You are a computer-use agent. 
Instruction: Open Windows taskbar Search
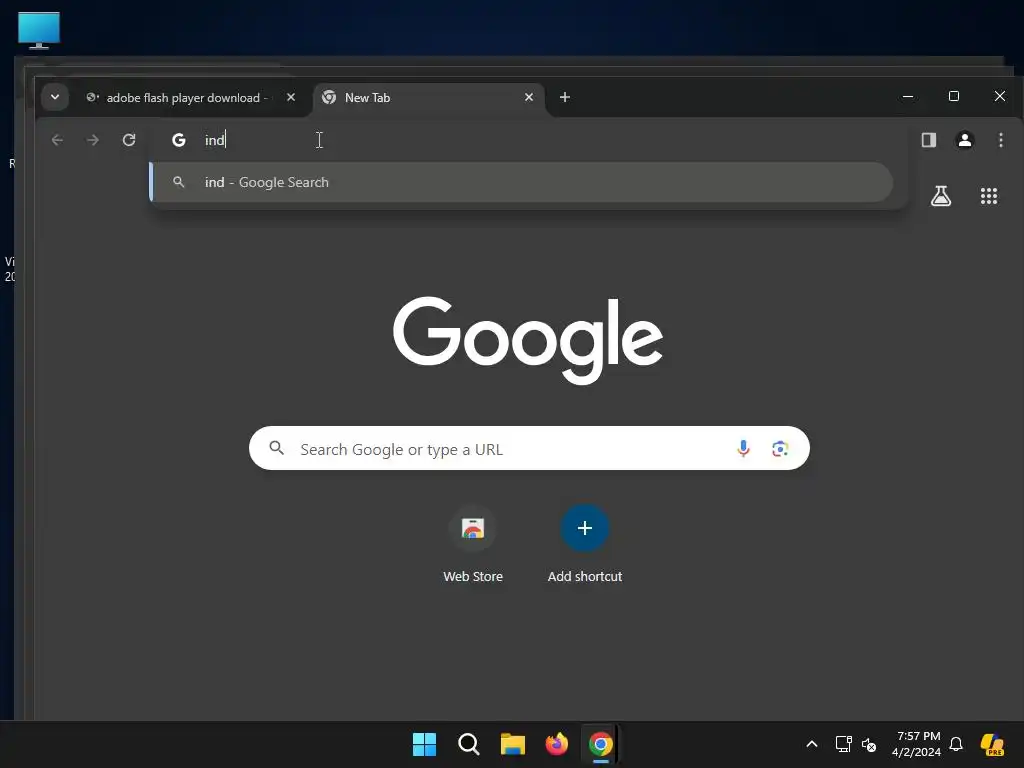pos(468,744)
